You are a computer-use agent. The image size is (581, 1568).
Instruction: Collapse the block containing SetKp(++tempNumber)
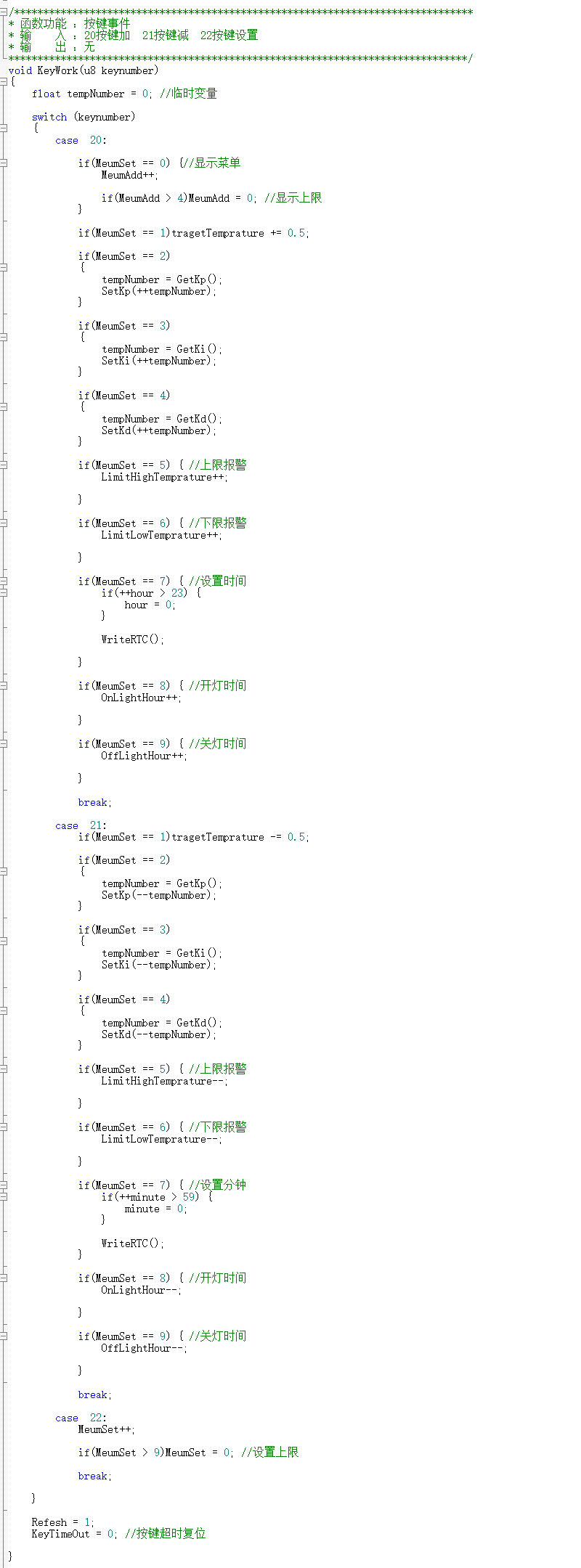pyautogui.click(x=4, y=268)
